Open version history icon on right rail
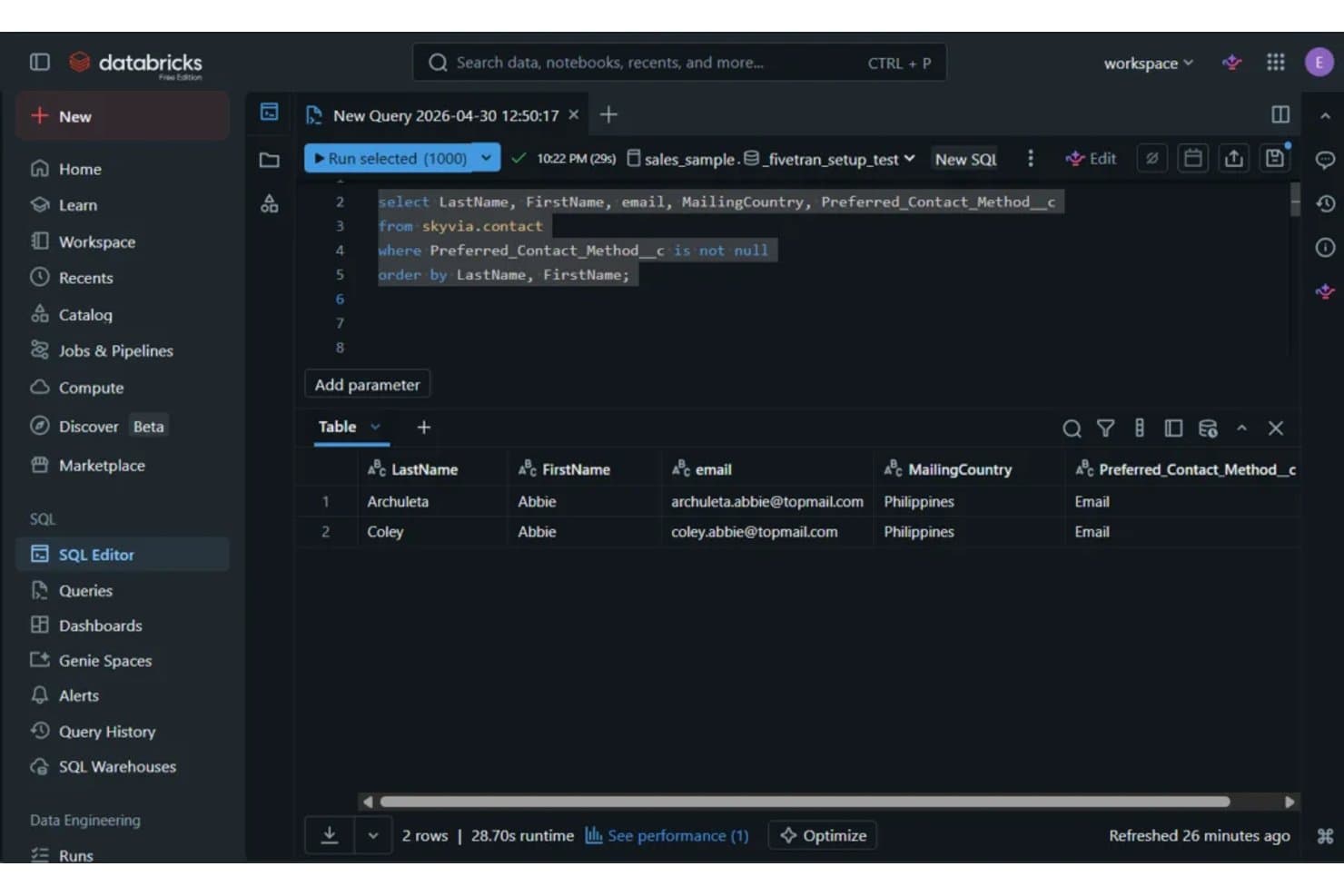This screenshot has height=896, width=1344. (x=1325, y=203)
